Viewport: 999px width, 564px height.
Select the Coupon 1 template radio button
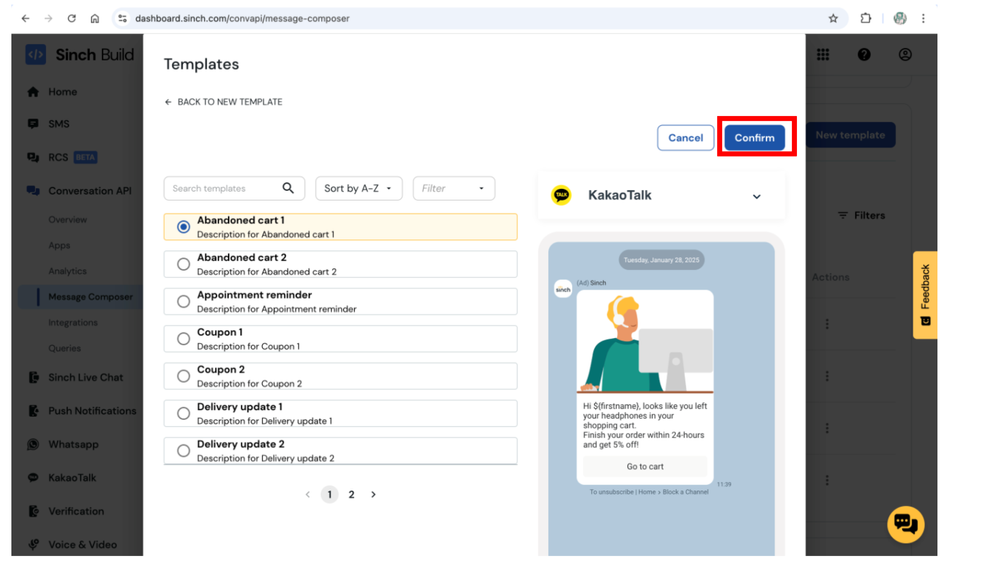(x=183, y=339)
